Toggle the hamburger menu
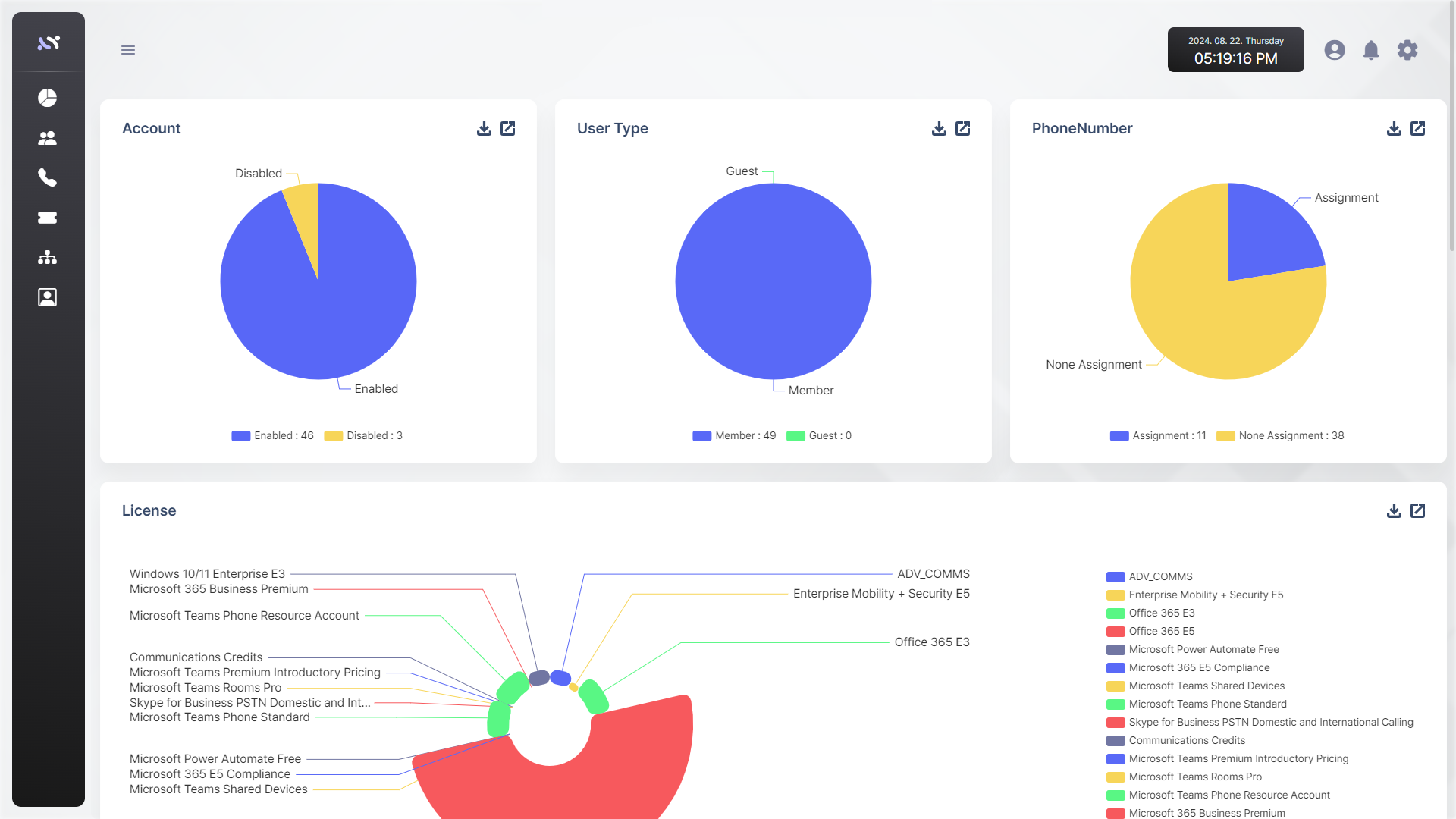The image size is (1456, 819). 128,50
